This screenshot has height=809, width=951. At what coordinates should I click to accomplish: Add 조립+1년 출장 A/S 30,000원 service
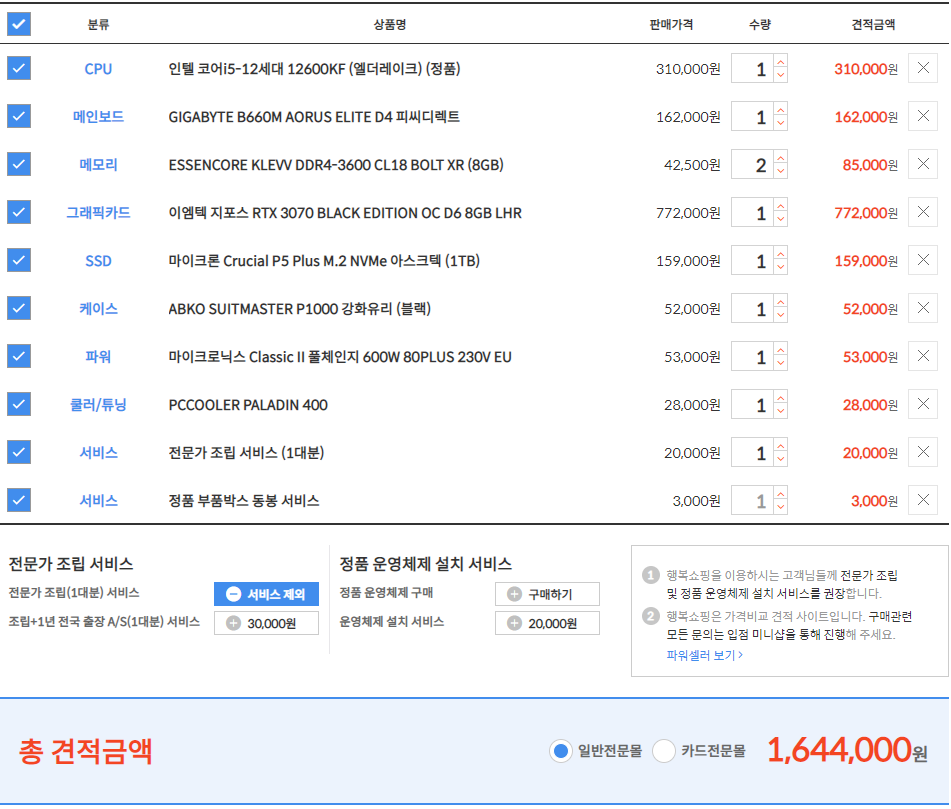point(266,623)
